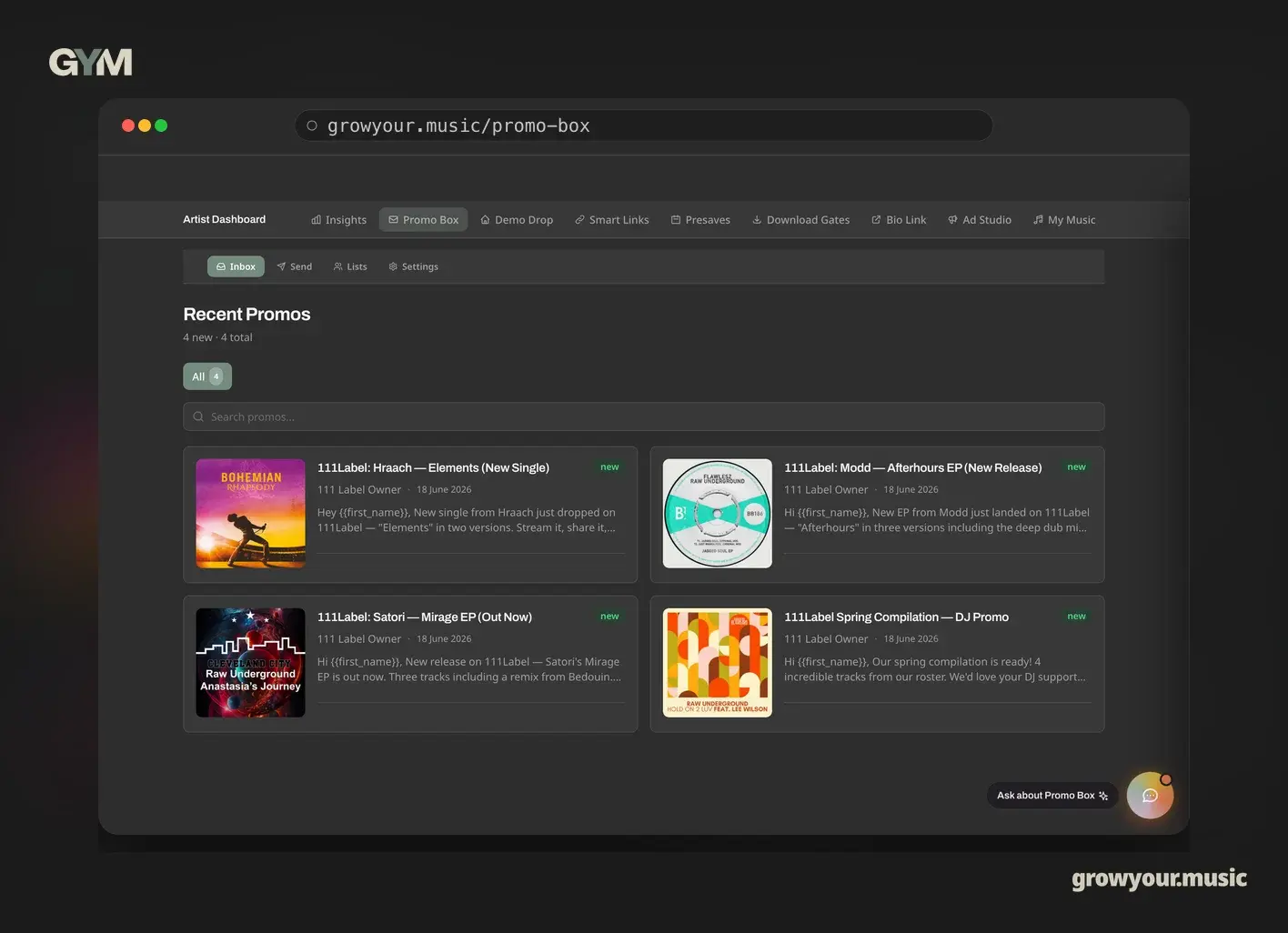The image size is (1288, 933).
Task: Select the Promo Box tab
Action: click(x=423, y=220)
